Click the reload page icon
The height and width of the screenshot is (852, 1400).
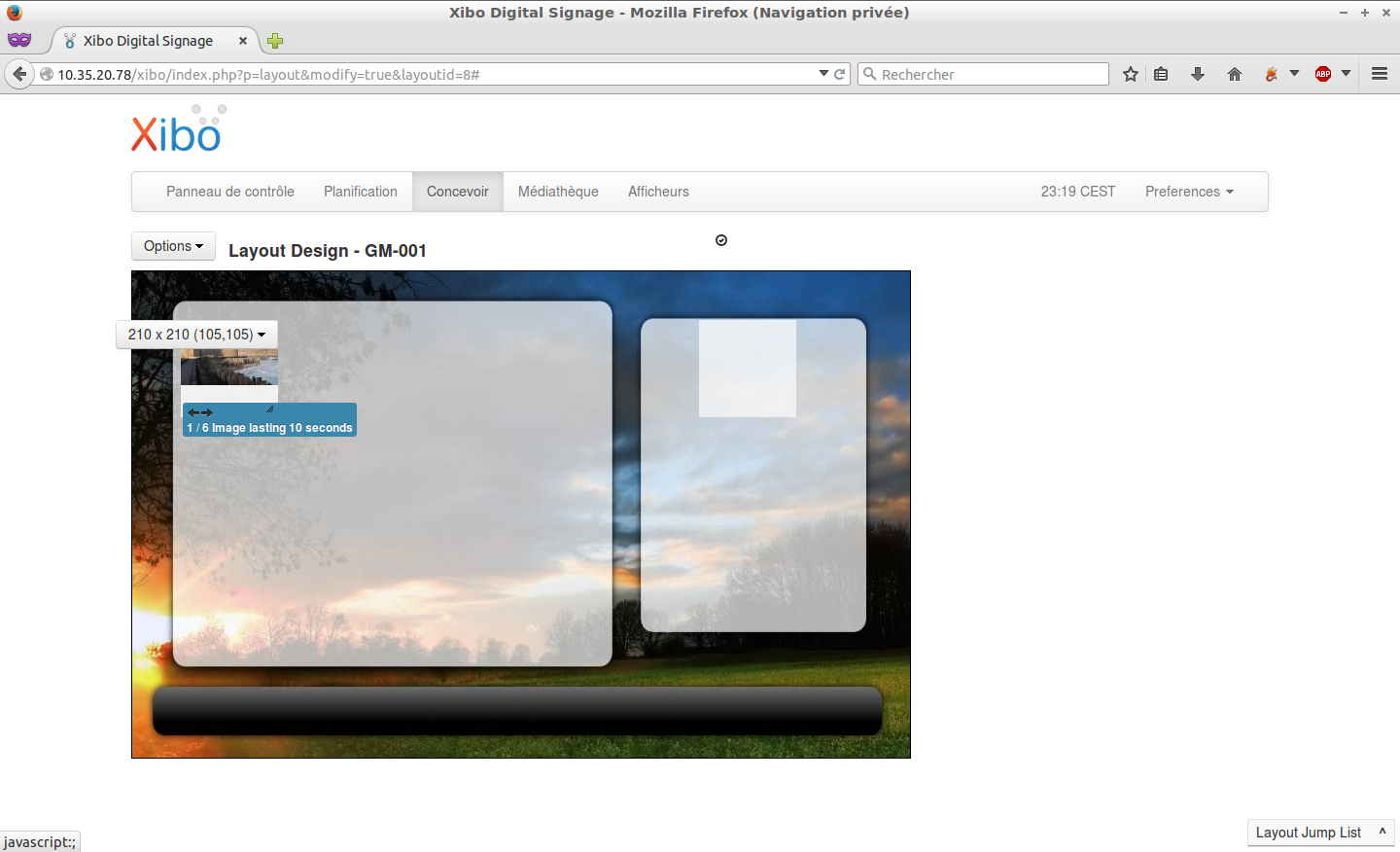pyautogui.click(x=840, y=74)
